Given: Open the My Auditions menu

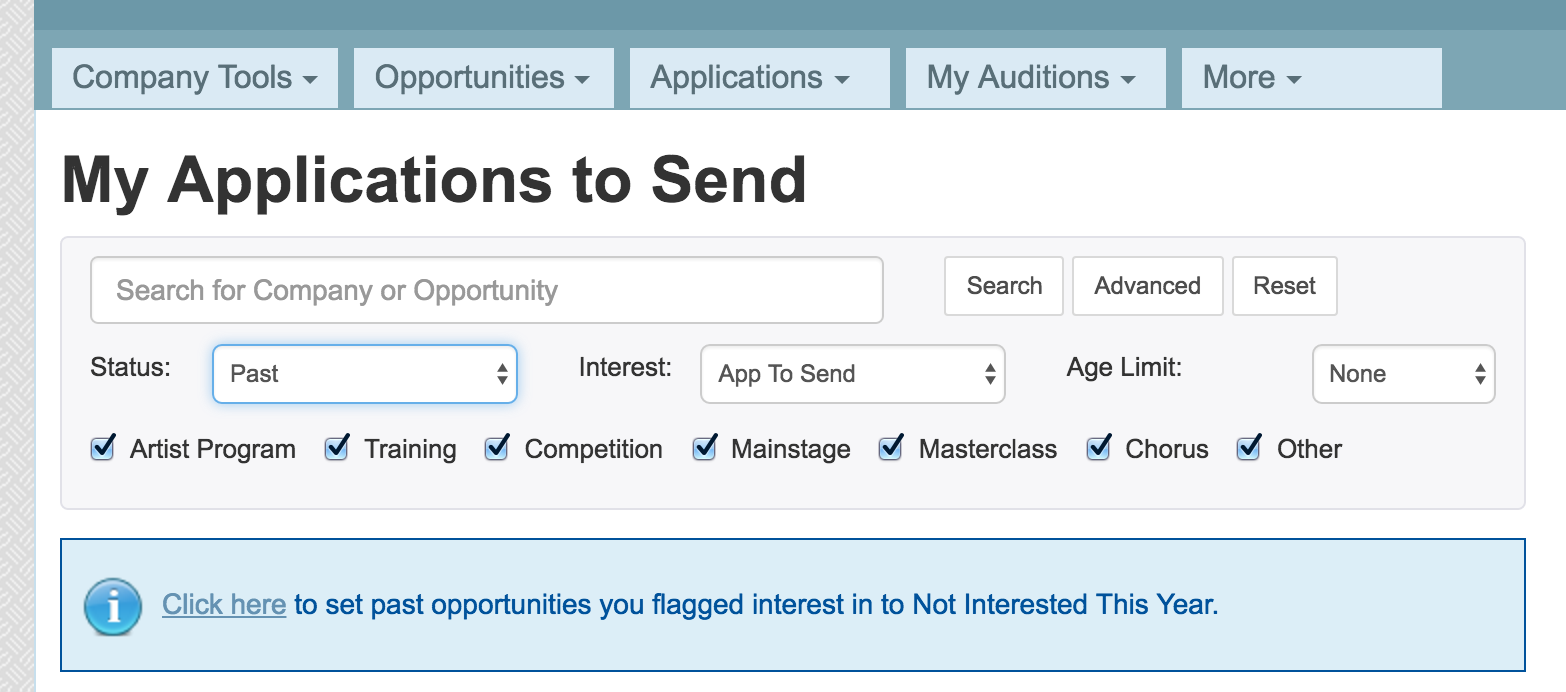Looking at the screenshot, I should coord(1035,78).
